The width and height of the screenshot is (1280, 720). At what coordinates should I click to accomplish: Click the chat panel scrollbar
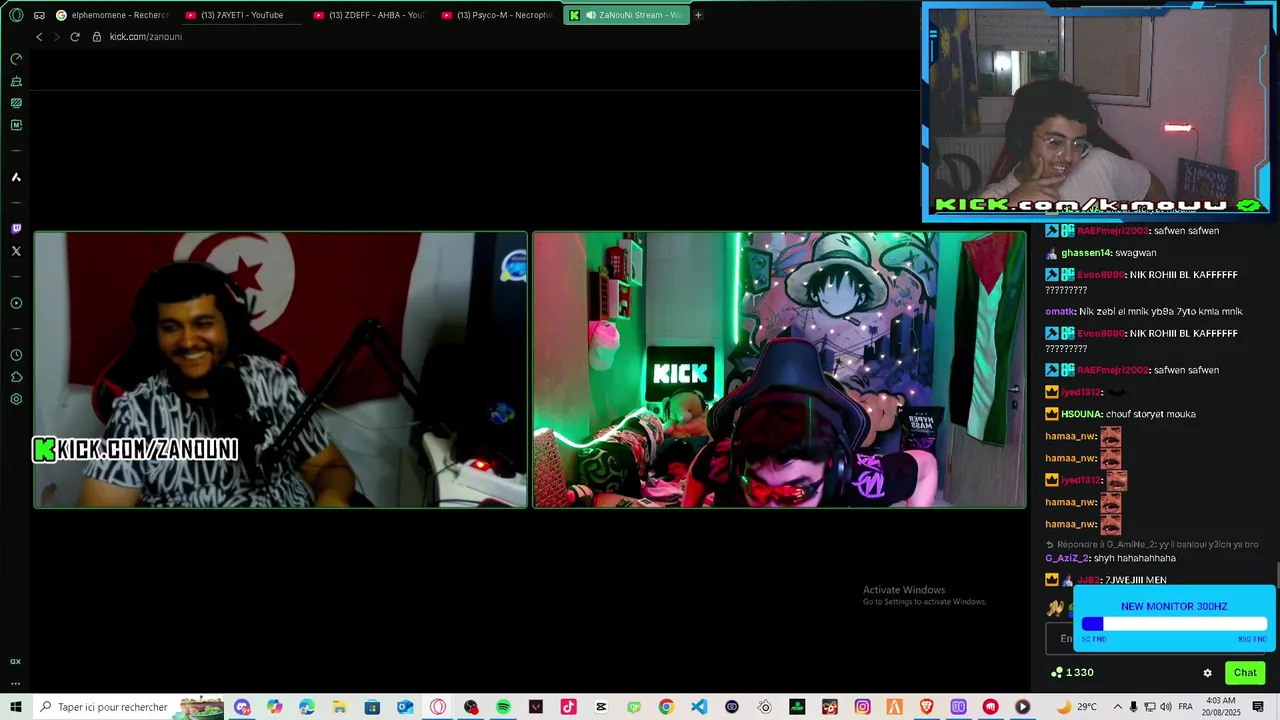pyautogui.click(x=1276, y=575)
